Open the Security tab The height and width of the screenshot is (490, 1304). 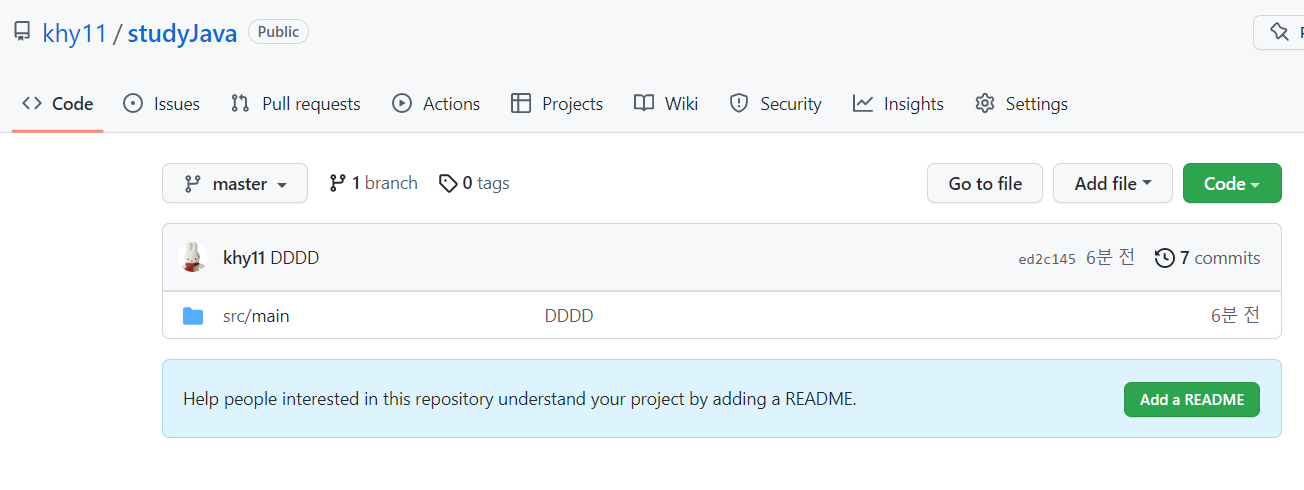point(775,104)
